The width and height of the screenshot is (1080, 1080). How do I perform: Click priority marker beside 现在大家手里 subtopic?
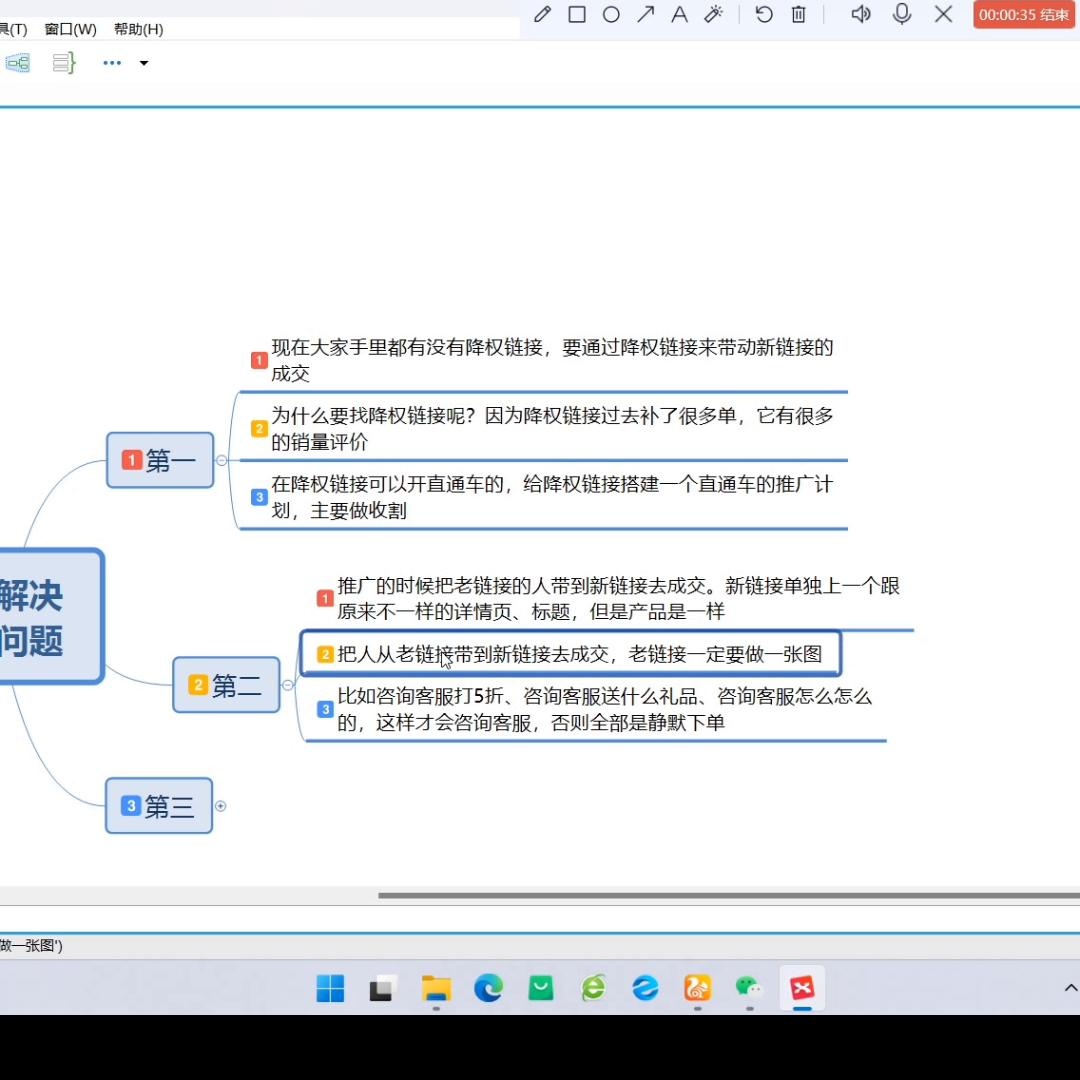(x=259, y=360)
